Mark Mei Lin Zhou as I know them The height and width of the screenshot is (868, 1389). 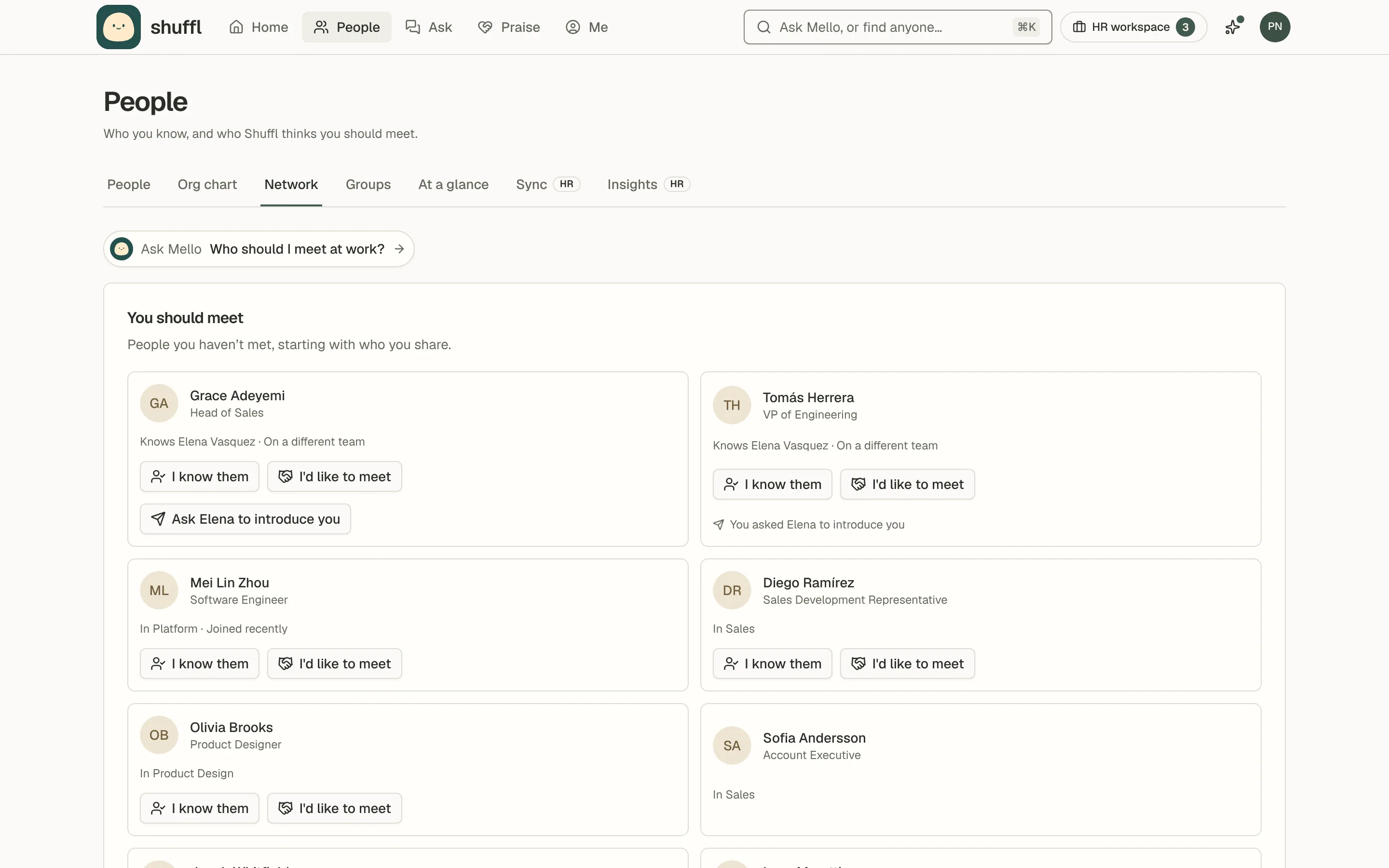point(200,664)
